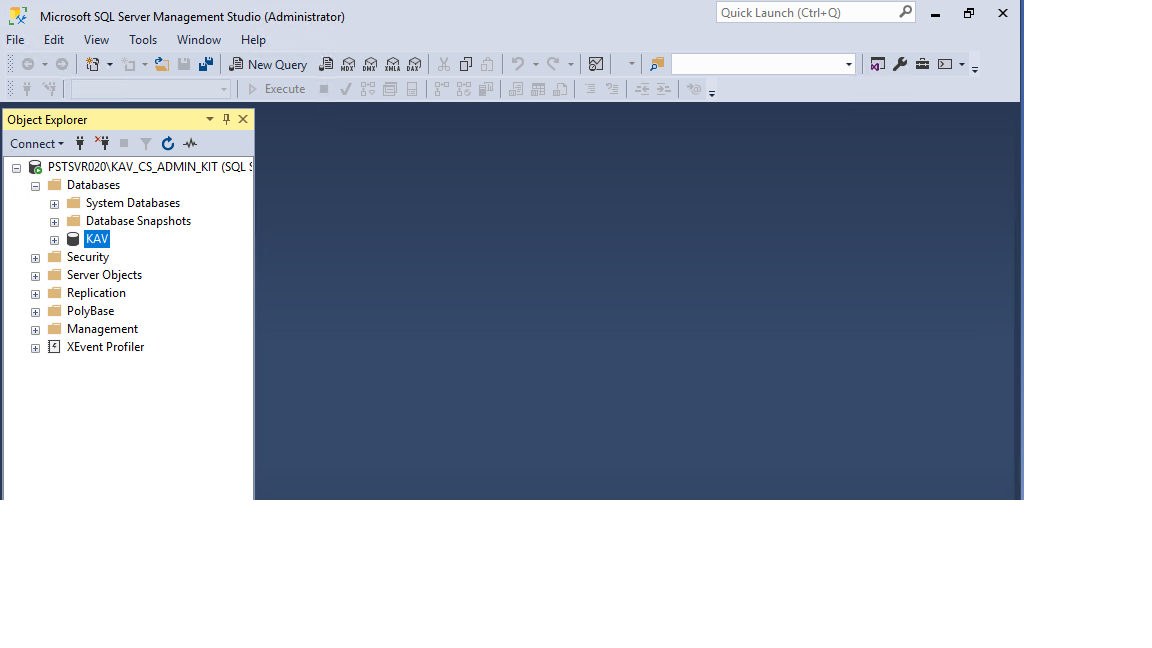
Task: Select the PSTSVR020\KAV_CS_ADMIN_KIT server row
Action: pyautogui.click(x=150, y=167)
